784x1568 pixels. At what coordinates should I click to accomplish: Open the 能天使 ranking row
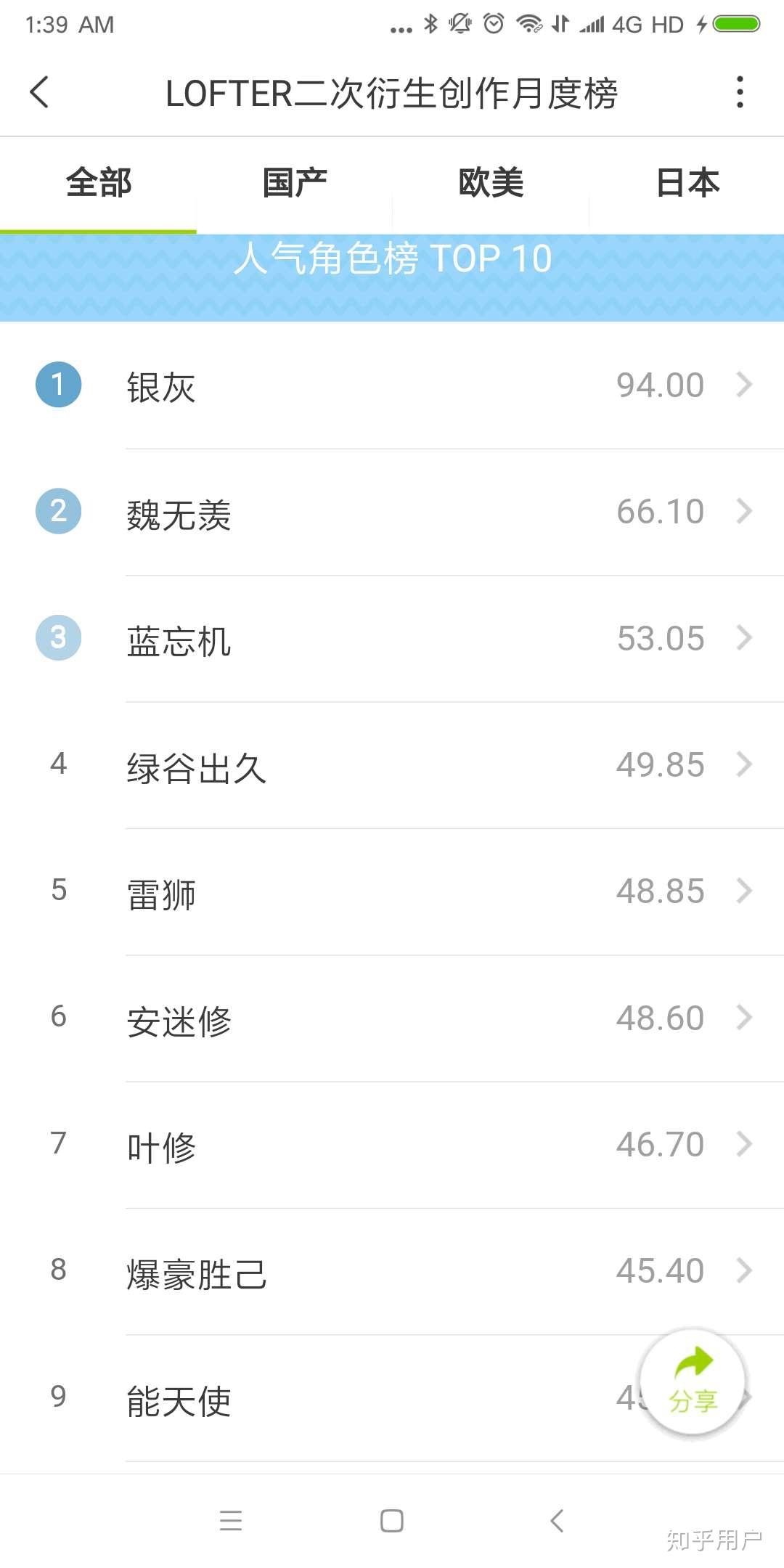(x=392, y=1398)
